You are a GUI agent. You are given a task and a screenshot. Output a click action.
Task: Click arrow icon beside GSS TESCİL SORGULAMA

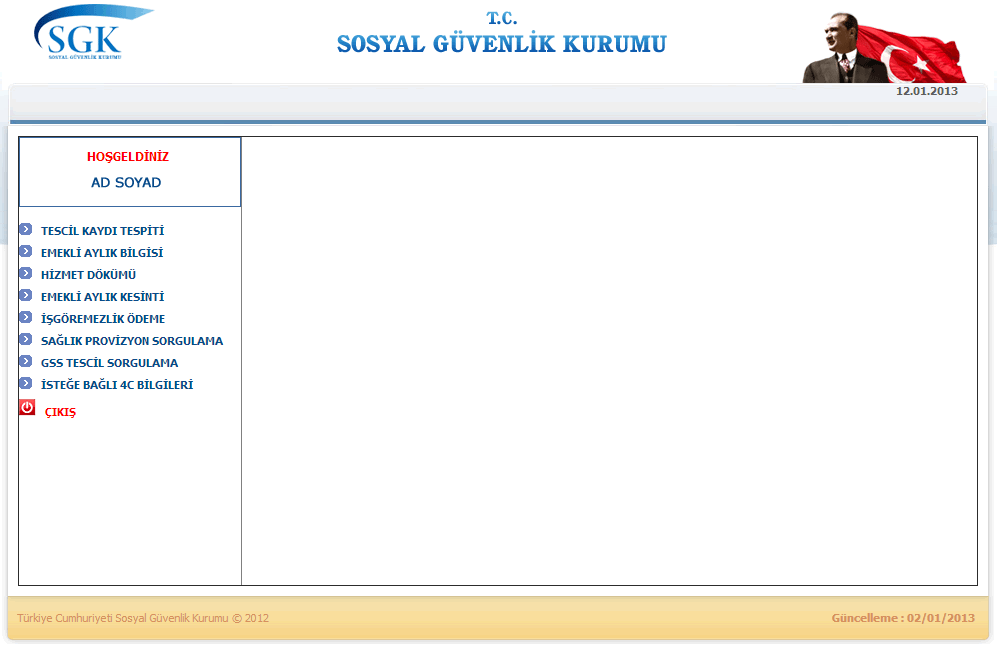(x=25, y=361)
